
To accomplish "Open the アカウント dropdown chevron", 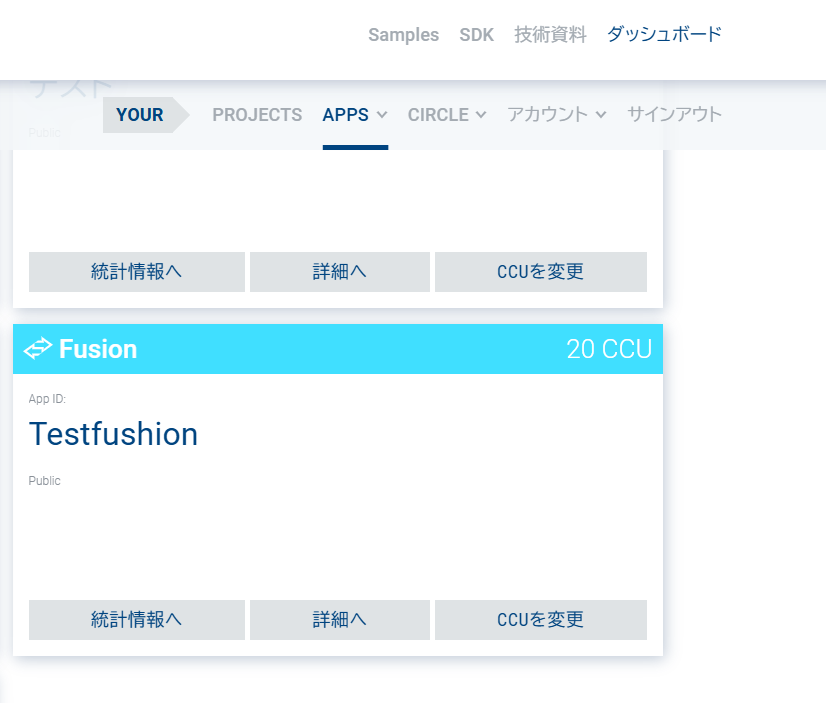I will [601, 115].
